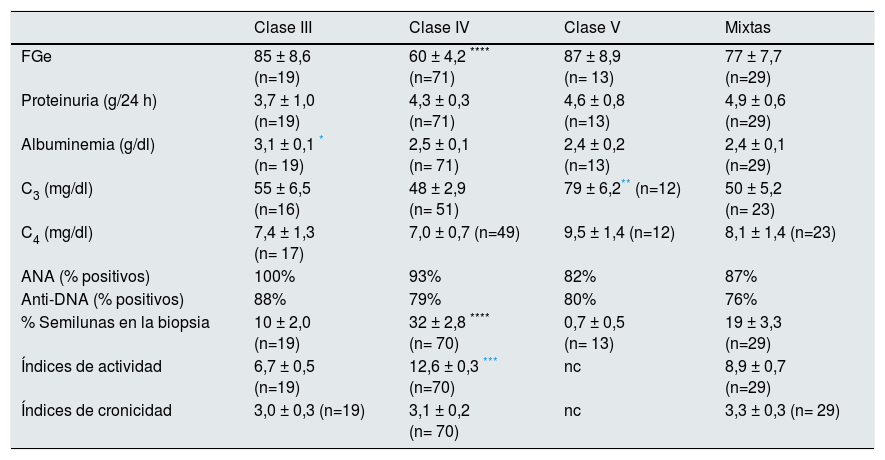This screenshot has width=885, height=460.
Task: Open the single-asterisk footnote in Albuminemia row
Action: coord(322,140)
